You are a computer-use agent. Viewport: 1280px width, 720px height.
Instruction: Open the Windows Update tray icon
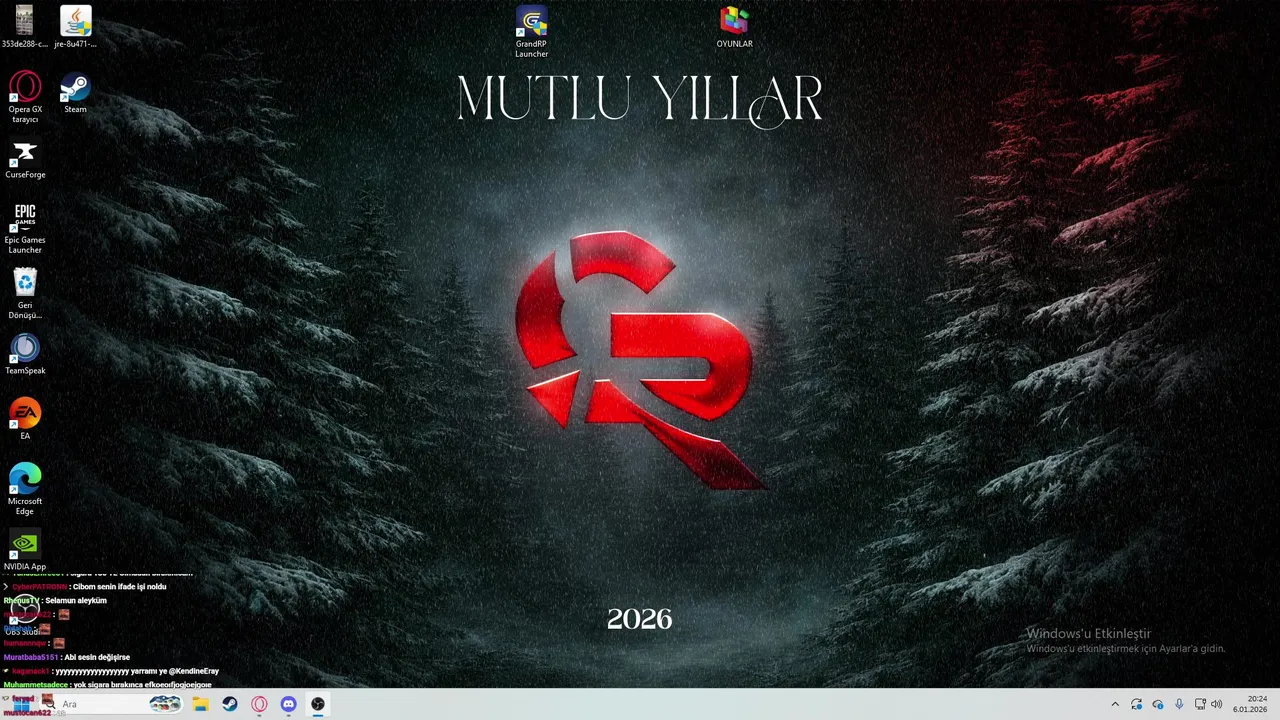point(1137,704)
